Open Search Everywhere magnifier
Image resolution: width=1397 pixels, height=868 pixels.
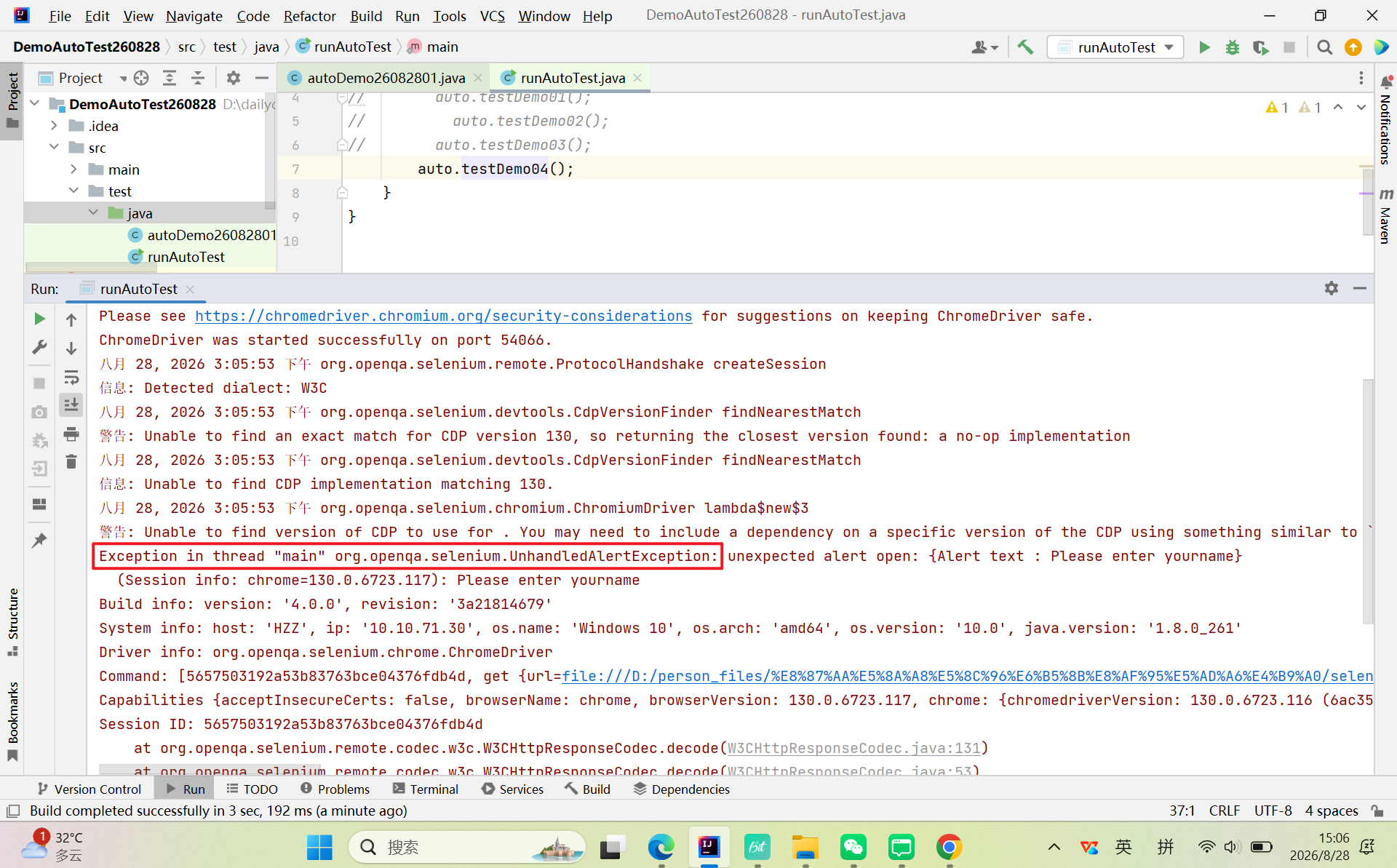(1324, 47)
